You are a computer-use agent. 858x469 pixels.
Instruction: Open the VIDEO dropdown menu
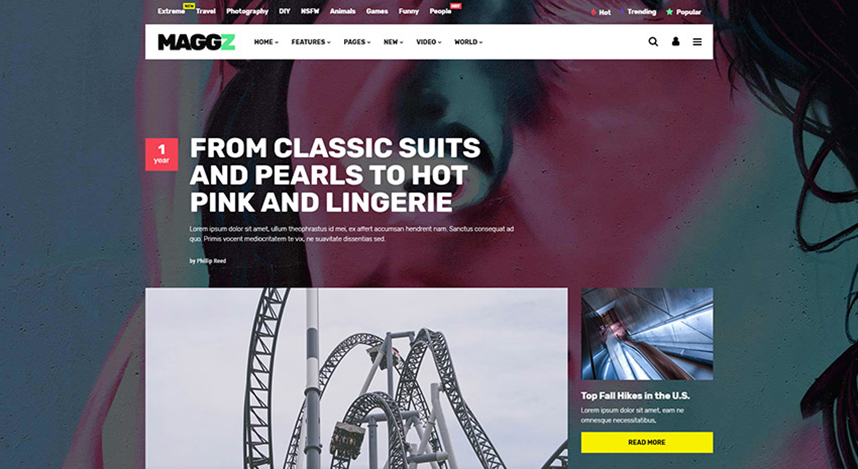pyautogui.click(x=428, y=42)
